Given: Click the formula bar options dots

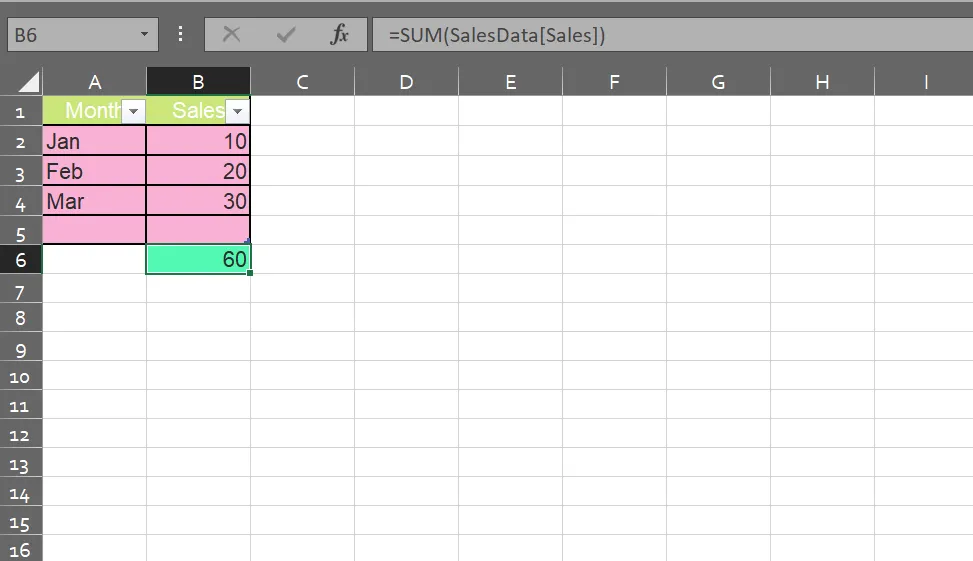Looking at the screenshot, I should click(x=181, y=34).
